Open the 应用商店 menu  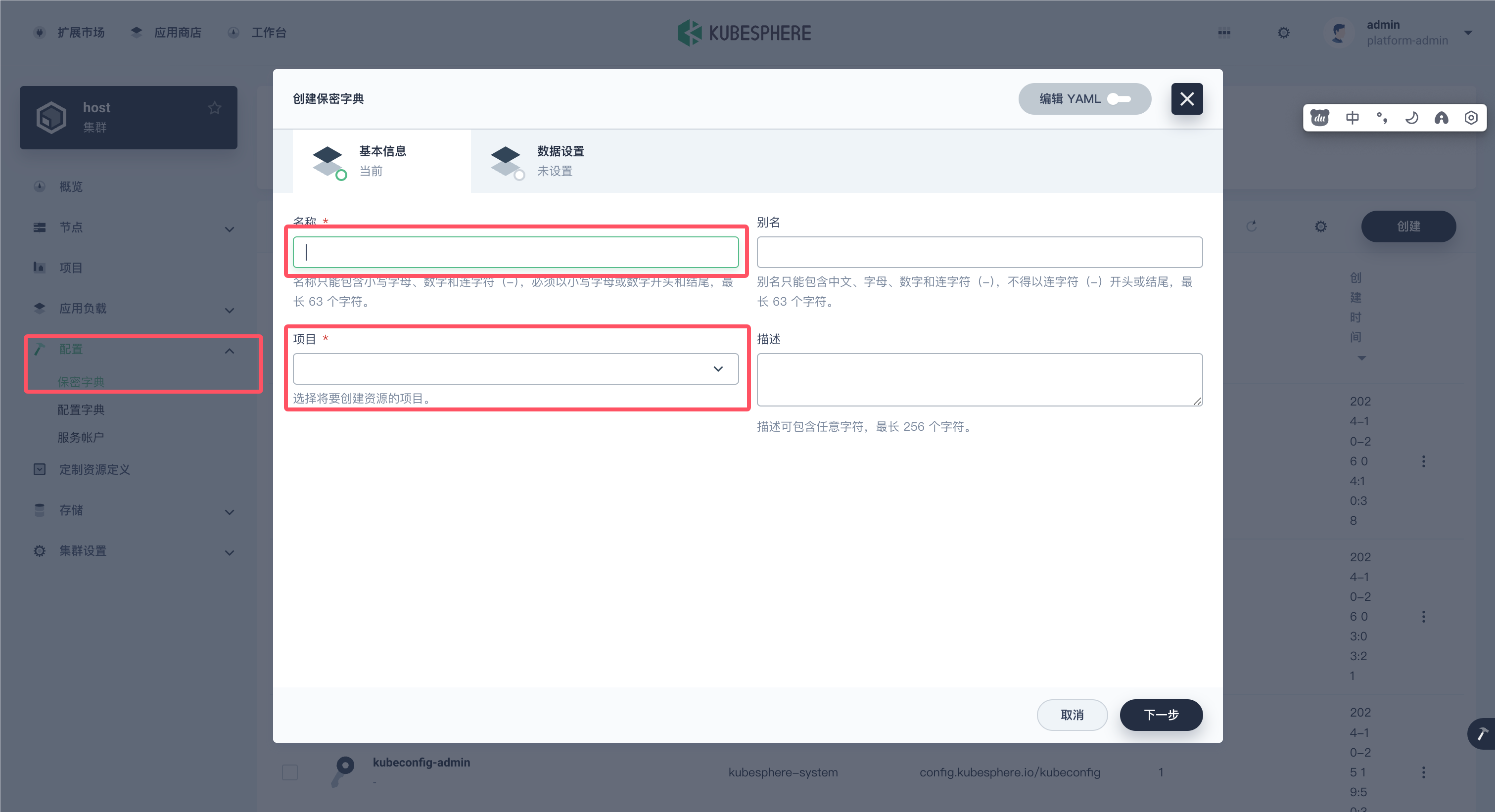coord(167,33)
